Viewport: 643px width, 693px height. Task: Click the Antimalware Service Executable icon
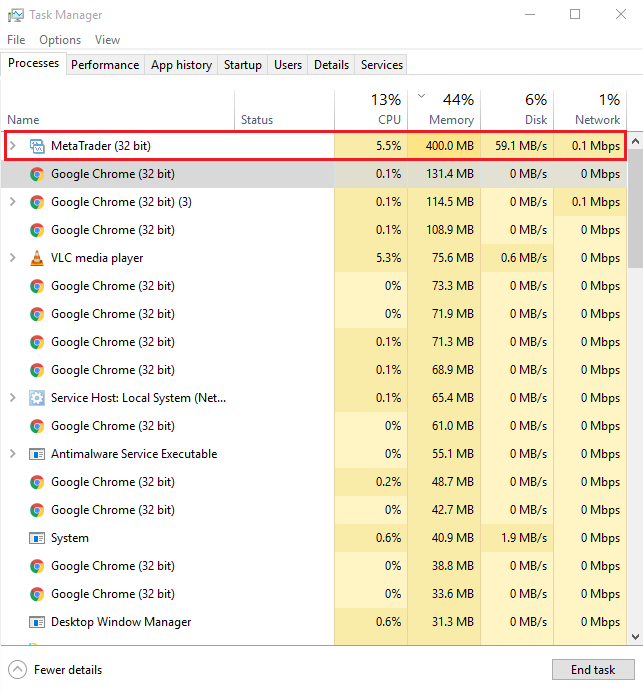[37, 454]
